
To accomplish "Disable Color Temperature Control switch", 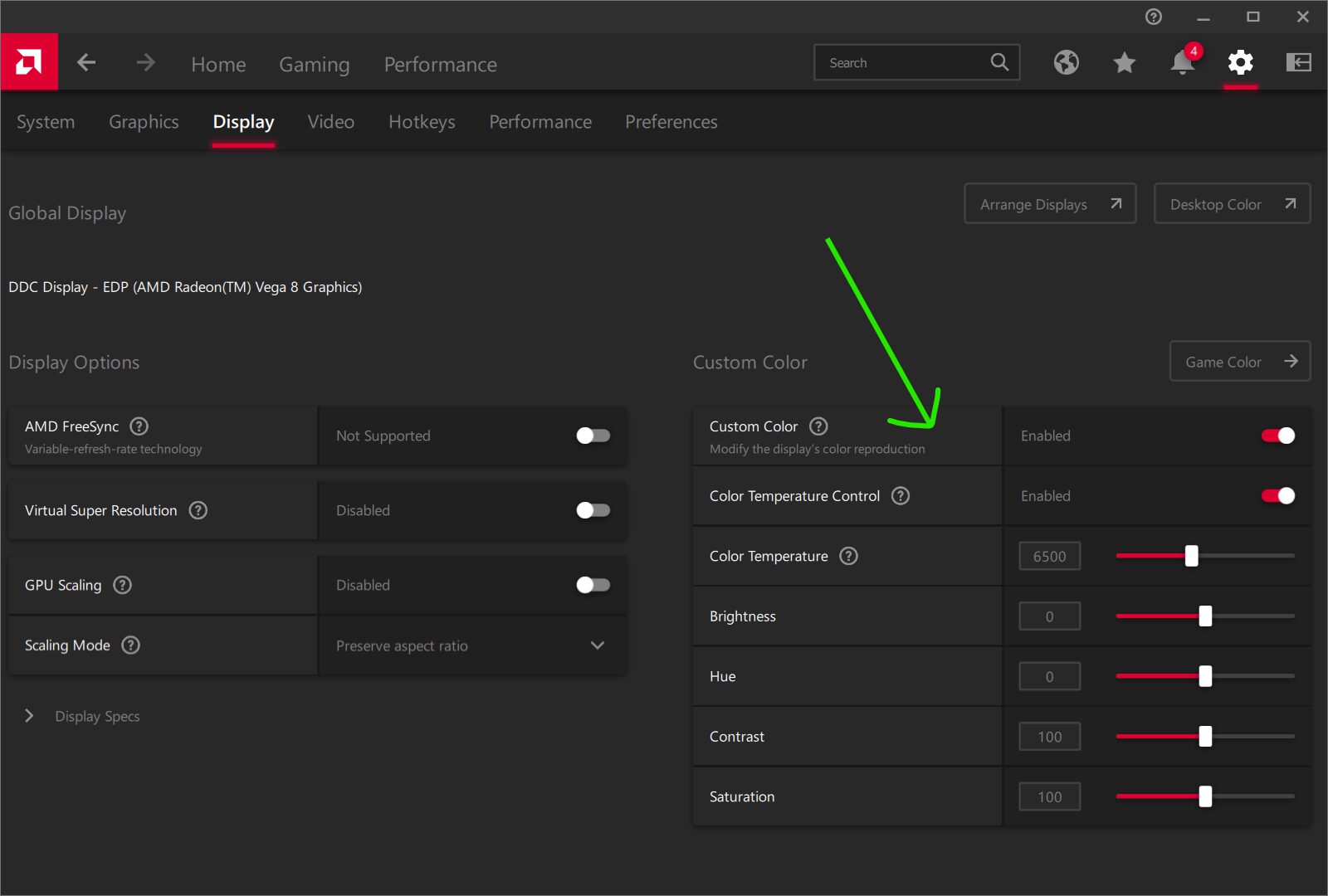I will click(1278, 496).
